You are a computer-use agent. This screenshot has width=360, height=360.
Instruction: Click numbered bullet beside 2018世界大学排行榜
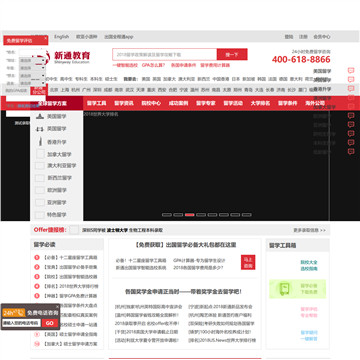click(37, 286)
